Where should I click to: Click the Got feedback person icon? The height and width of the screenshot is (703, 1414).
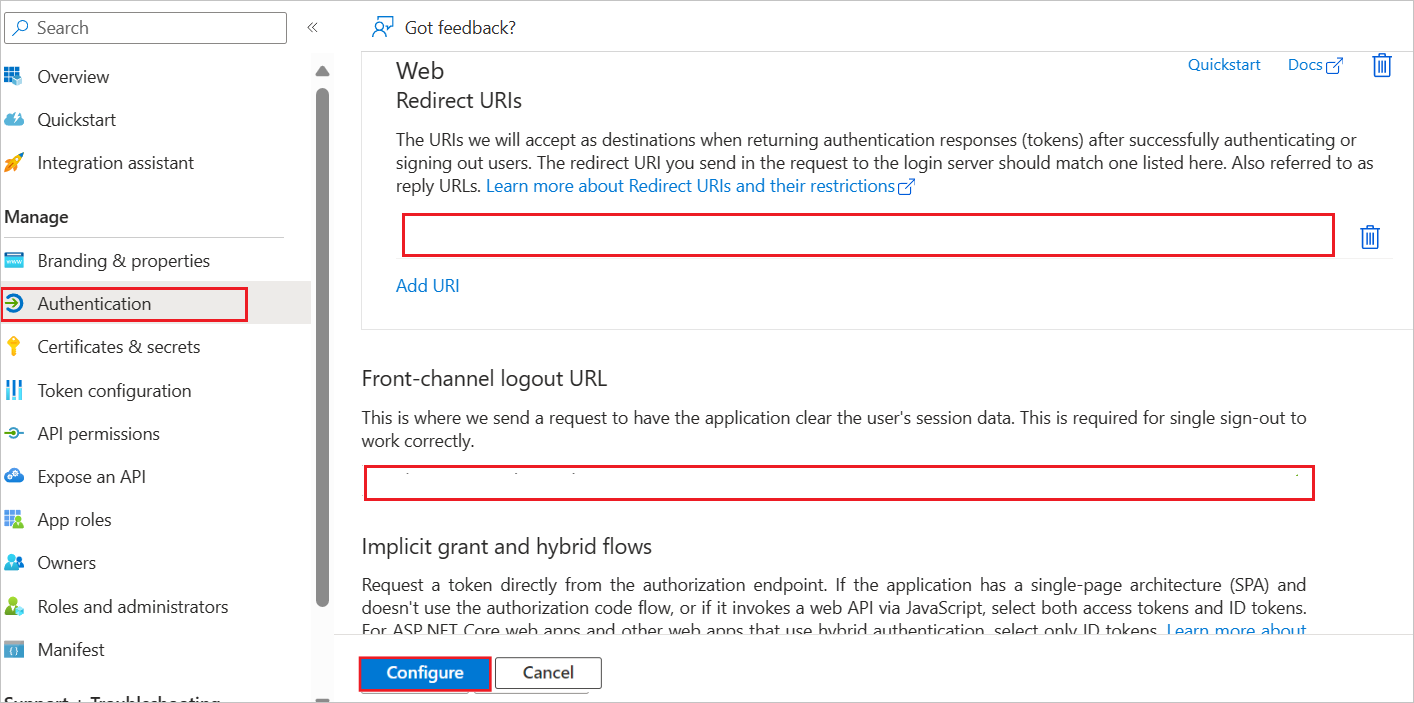point(382,27)
